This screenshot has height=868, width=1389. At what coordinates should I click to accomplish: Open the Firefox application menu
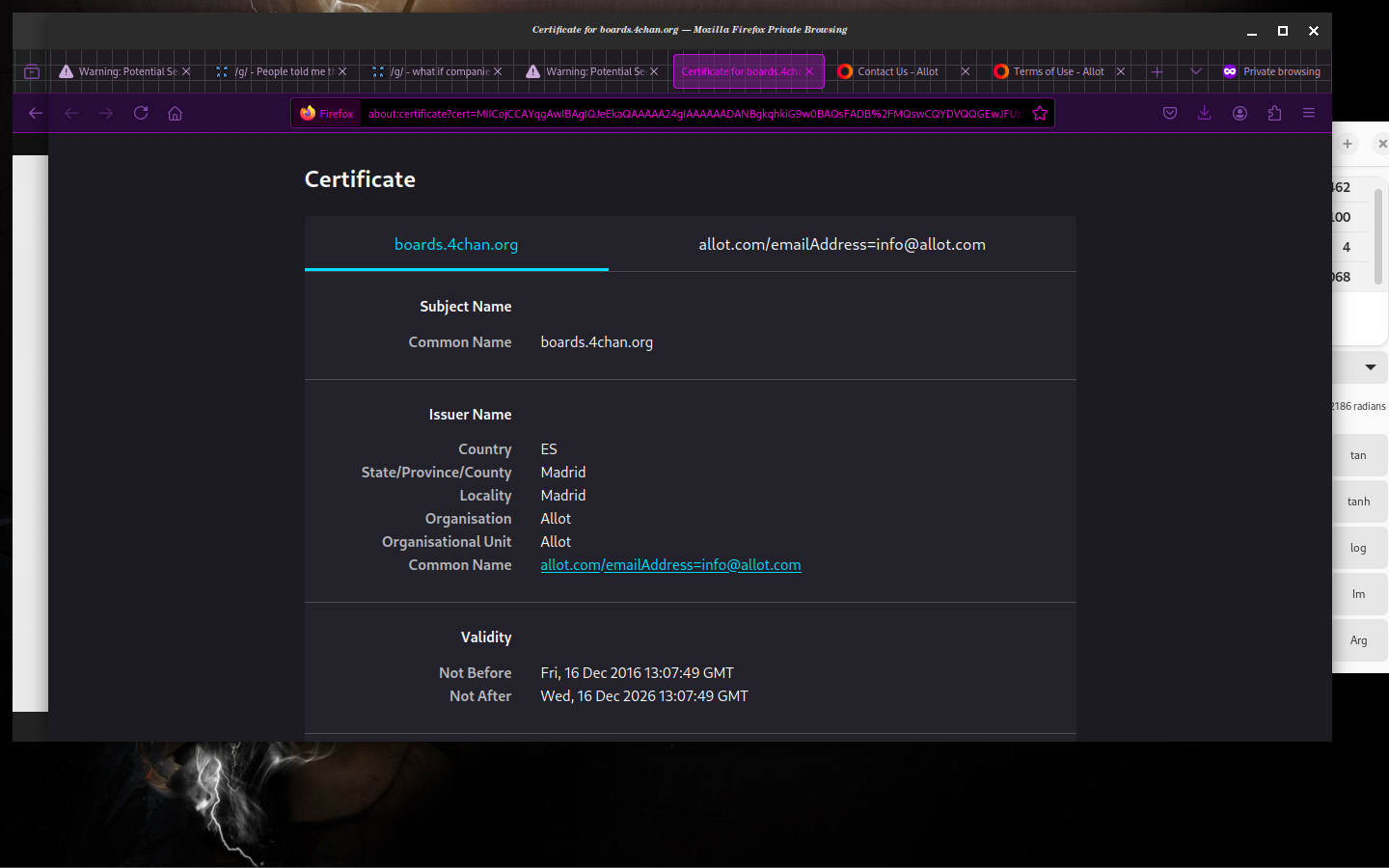1309,113
